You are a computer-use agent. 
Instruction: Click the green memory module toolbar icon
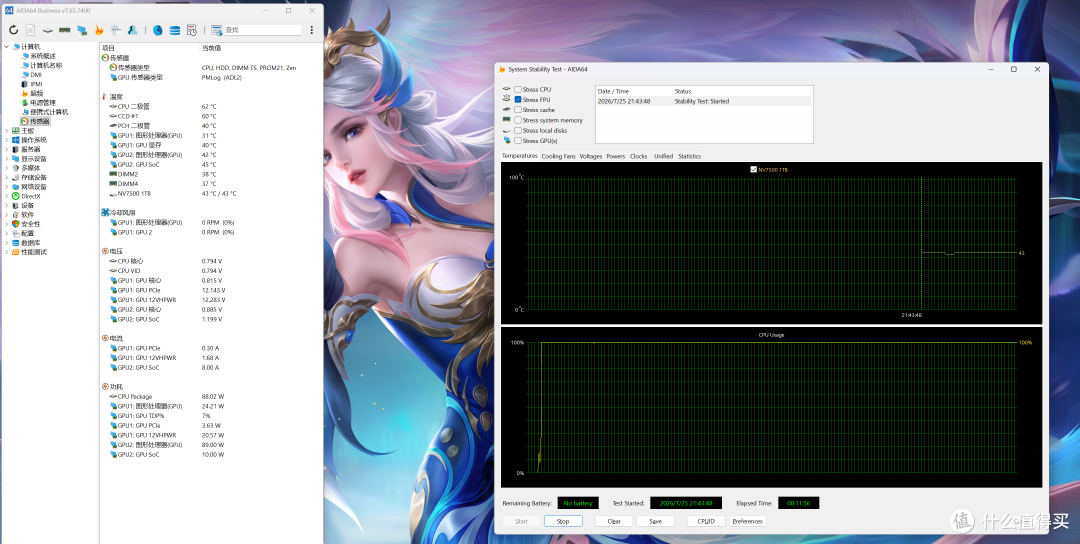65,30
